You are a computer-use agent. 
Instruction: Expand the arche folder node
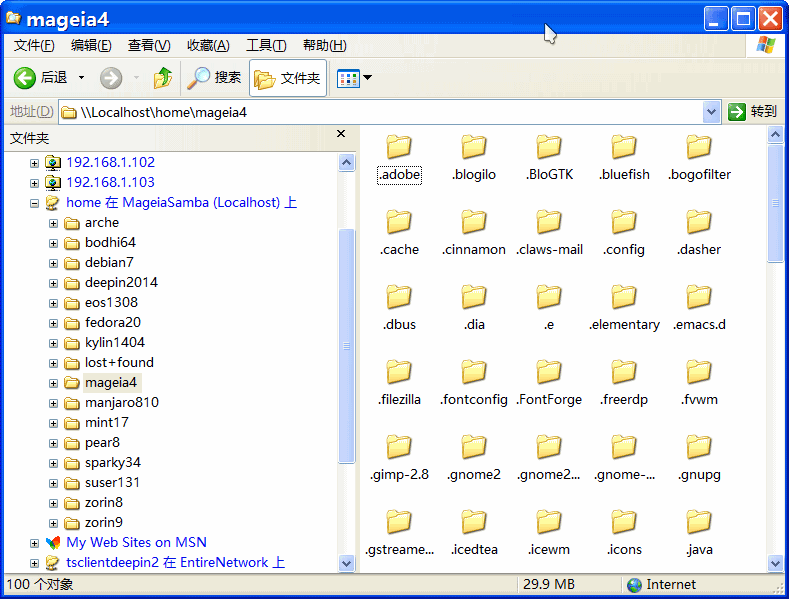tap(53, 223)
